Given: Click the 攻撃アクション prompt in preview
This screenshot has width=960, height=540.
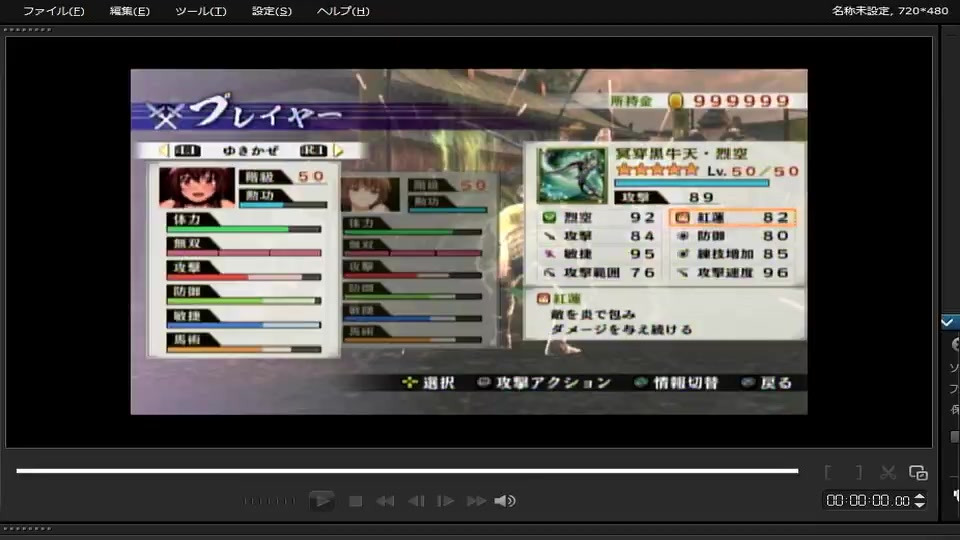Looking at the screenshot, I should coord(544,383).
